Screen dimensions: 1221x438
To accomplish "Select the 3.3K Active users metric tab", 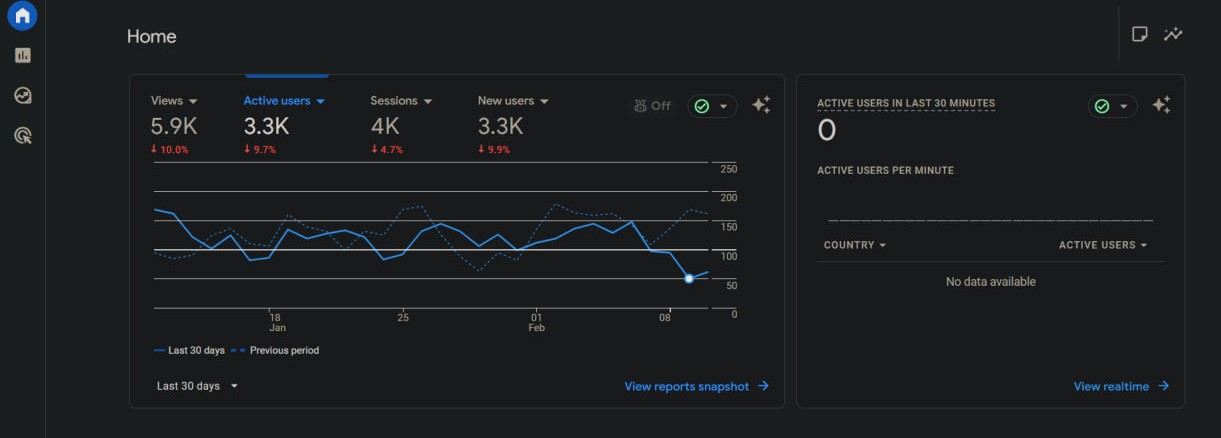I will pos(287,125).
